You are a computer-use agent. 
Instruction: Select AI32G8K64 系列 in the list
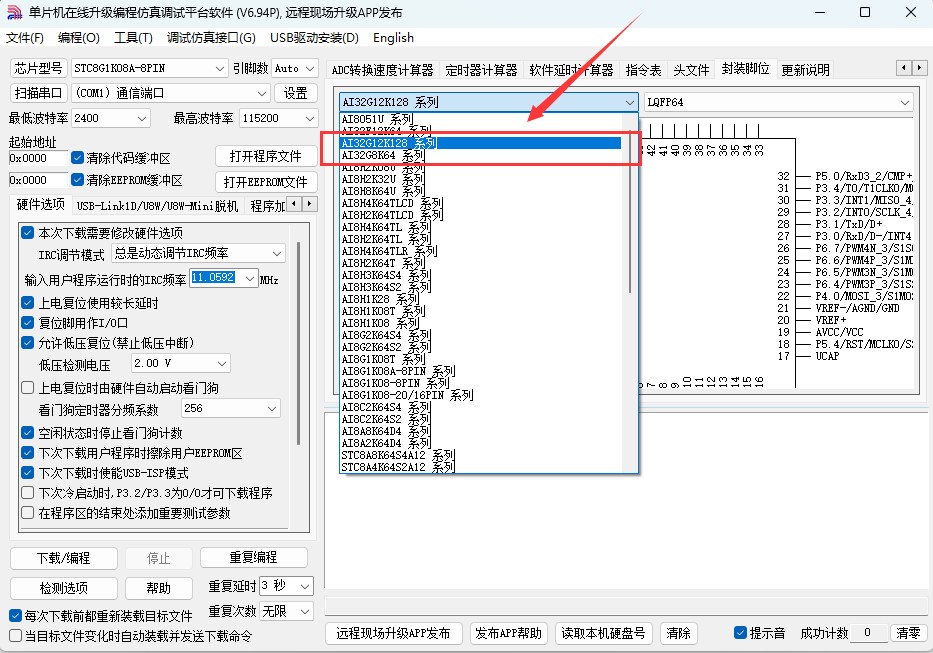481,155
